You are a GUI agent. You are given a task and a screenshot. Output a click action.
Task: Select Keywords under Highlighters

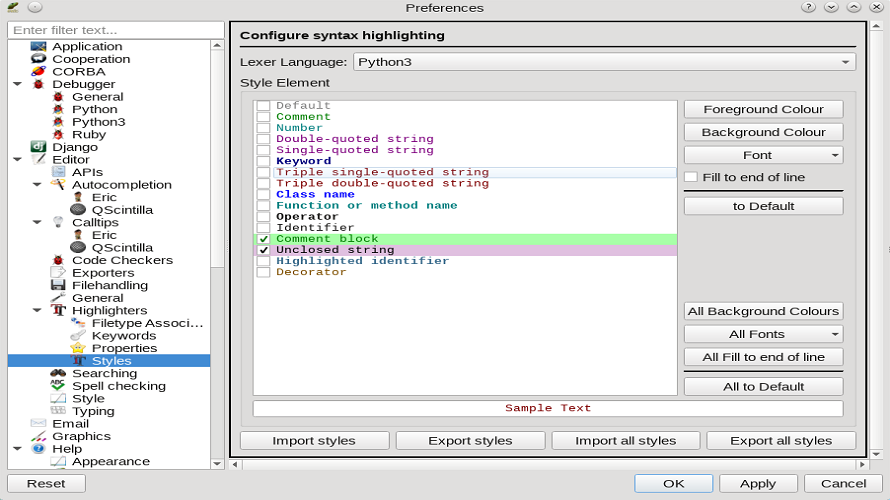tap(123, 336)
